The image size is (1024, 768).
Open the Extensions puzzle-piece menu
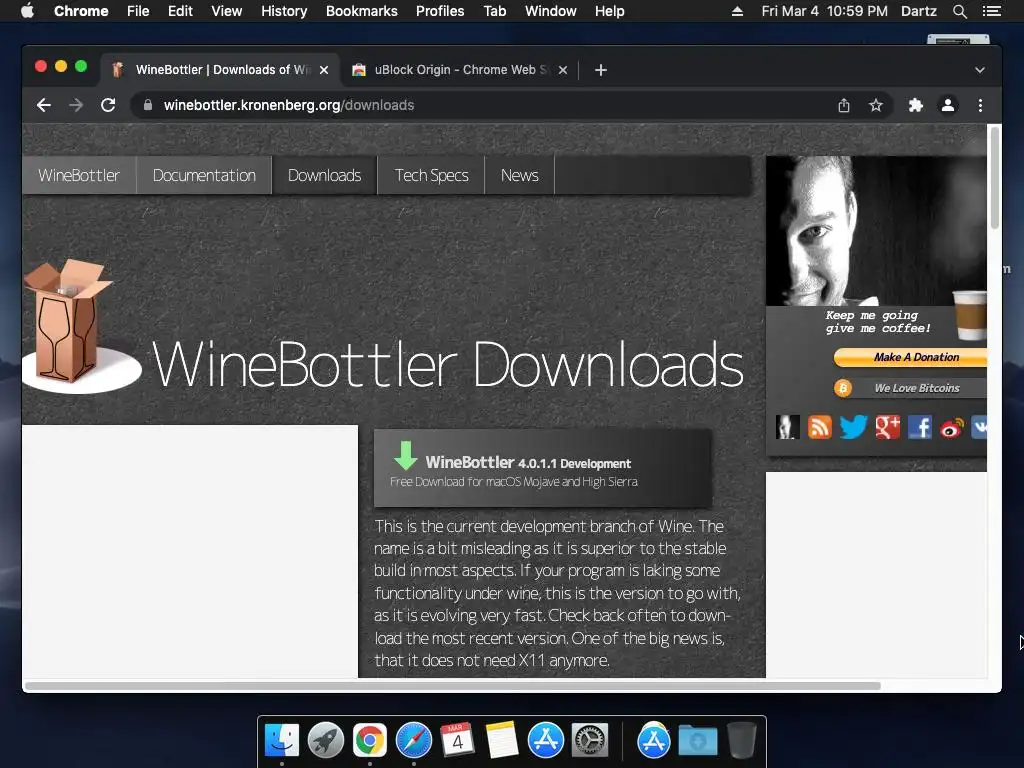pyautogui.click(x=916, y=105)
